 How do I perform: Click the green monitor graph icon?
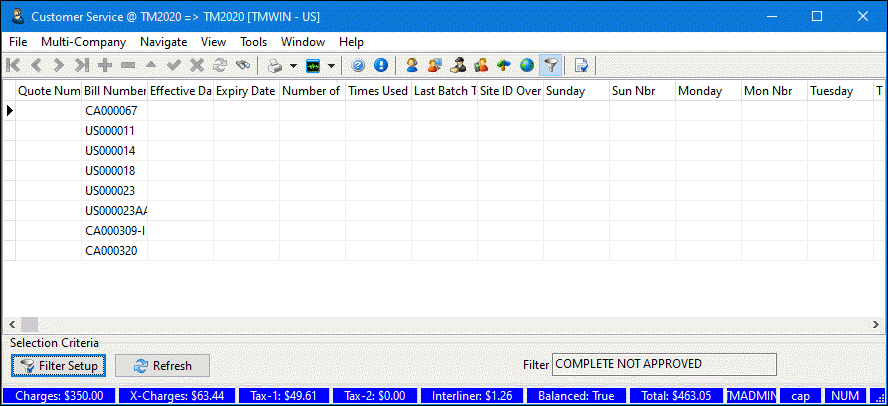[x=314, y=66]
